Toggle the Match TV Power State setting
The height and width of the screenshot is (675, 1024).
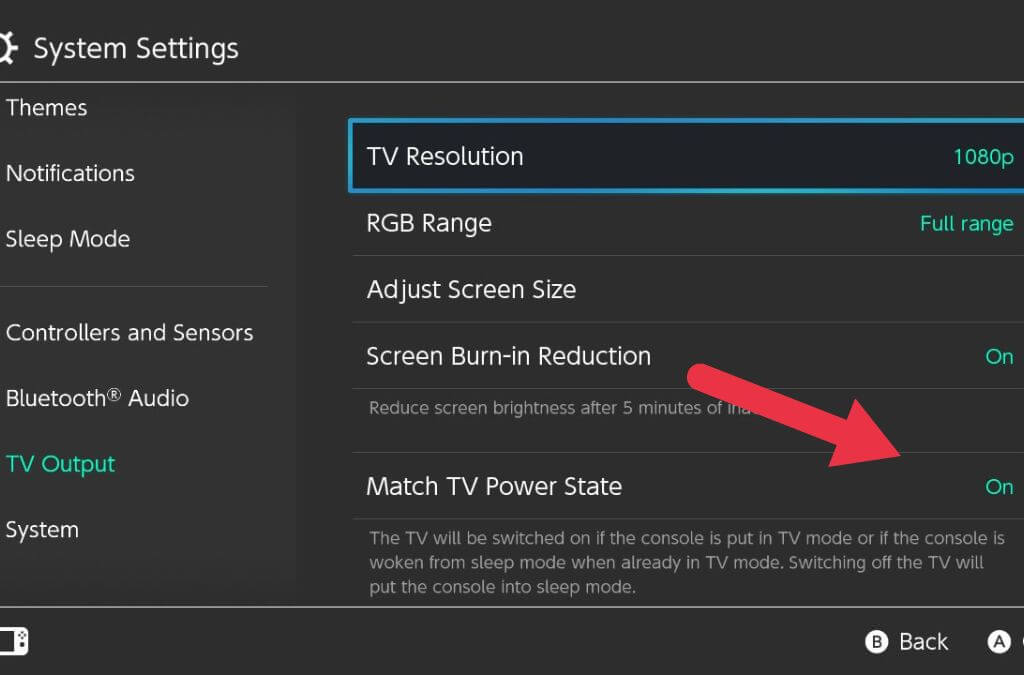[x=998, y=487]
